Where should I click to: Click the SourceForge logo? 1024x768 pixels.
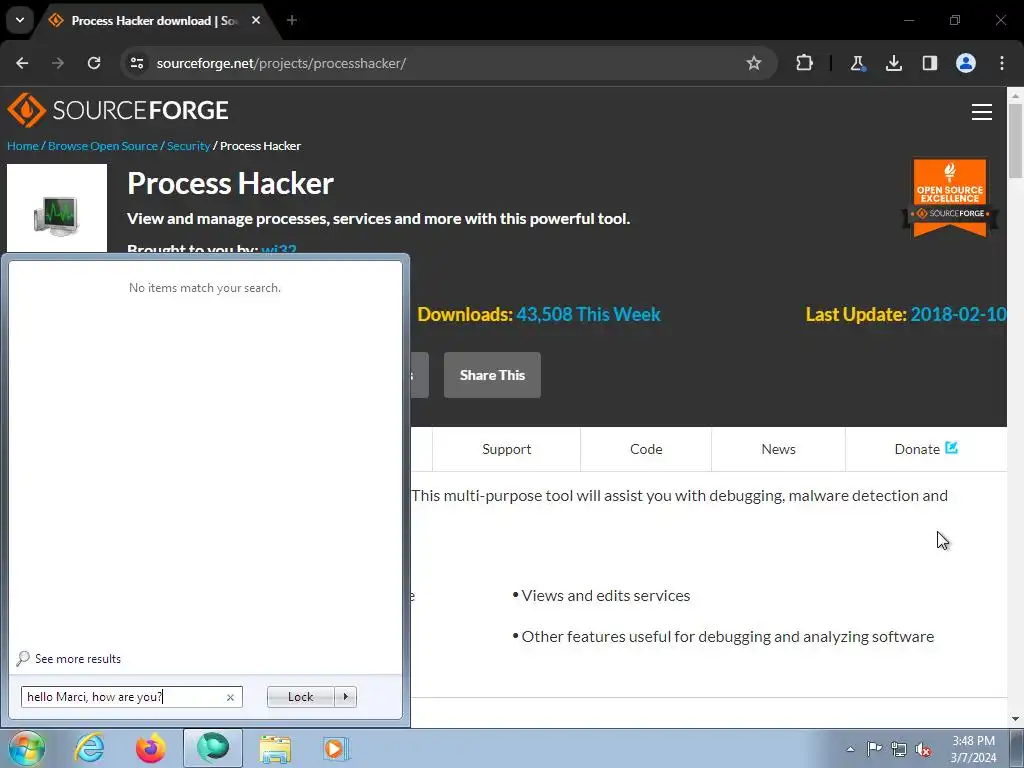coord(118,110)
